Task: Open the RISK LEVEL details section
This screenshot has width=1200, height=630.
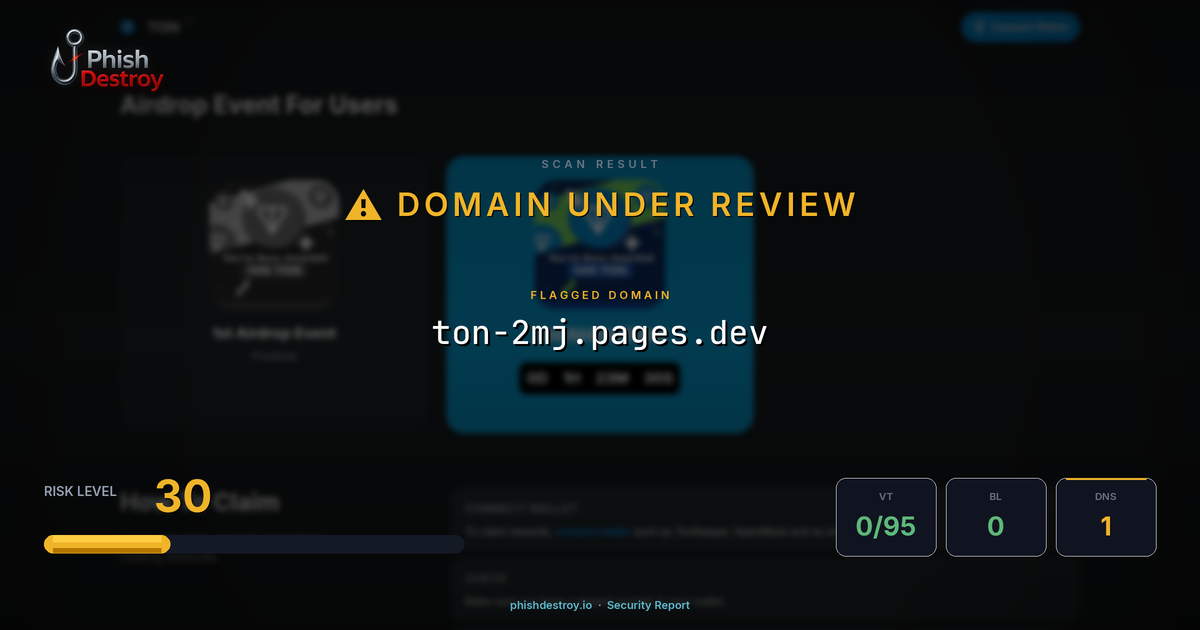Action: [x=79, y=491]
